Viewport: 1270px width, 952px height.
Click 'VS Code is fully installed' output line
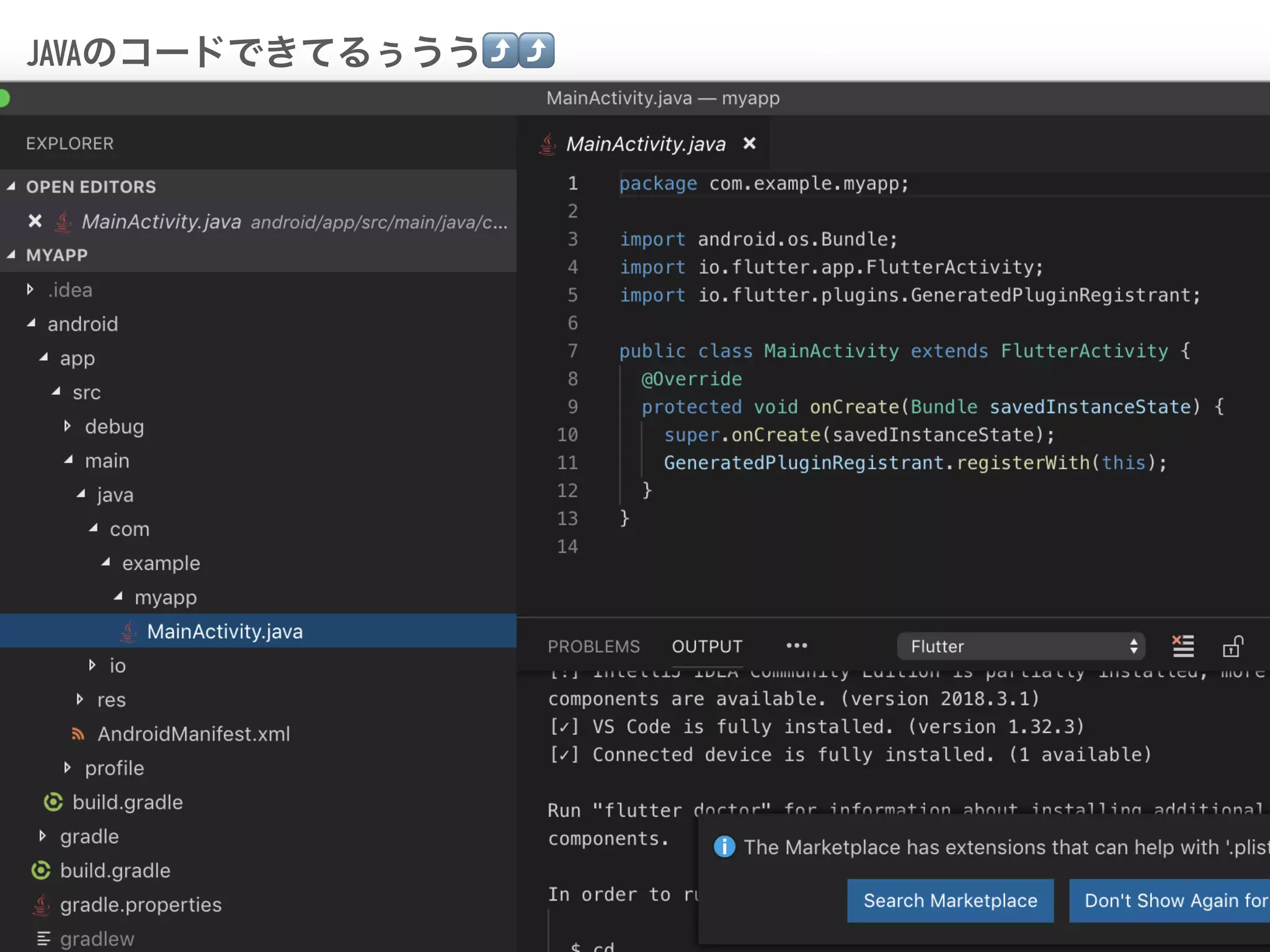click(817, 726)
